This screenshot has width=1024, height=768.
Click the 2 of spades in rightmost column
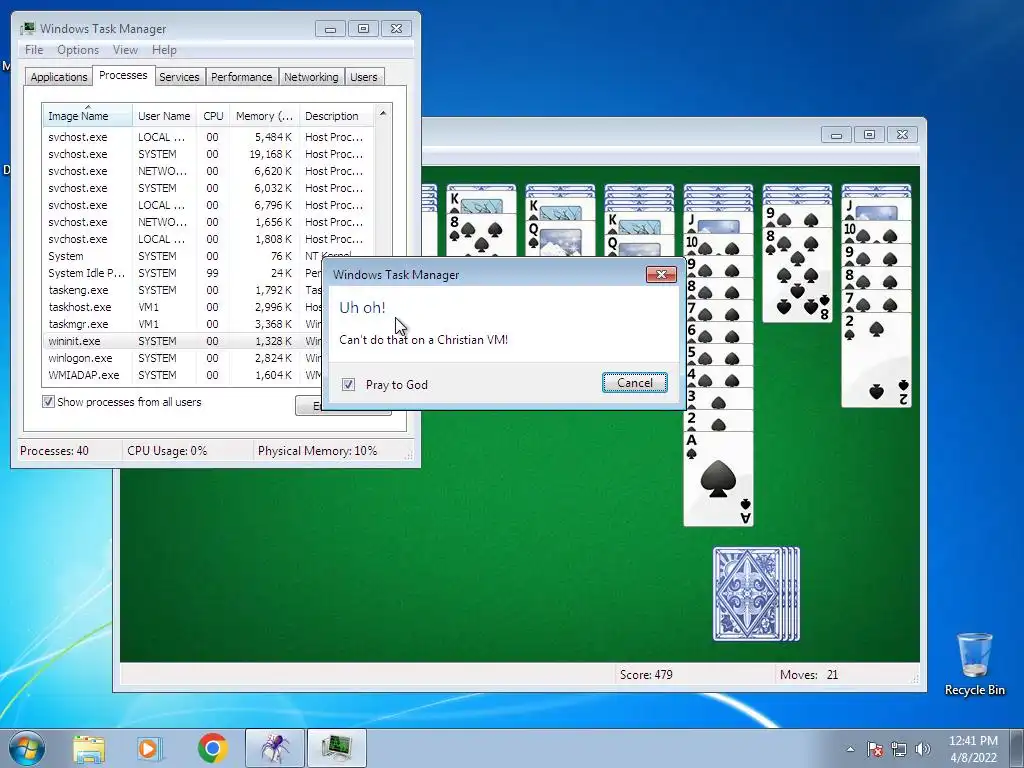click(876, 359)
